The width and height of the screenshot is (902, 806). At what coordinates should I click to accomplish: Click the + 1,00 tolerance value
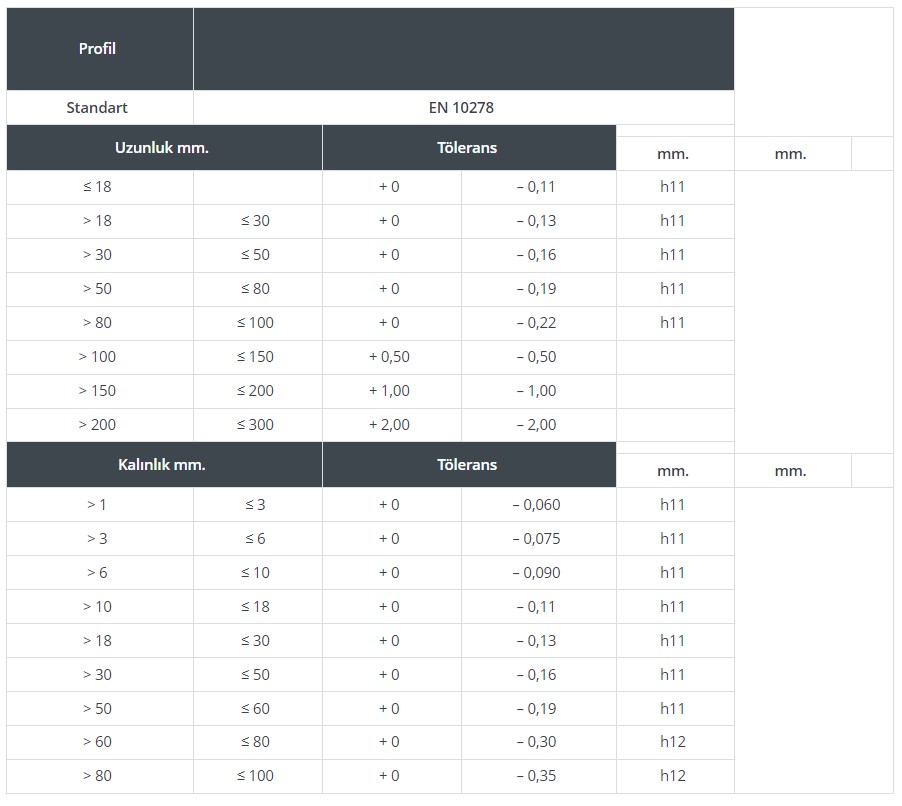pos(389,390)
